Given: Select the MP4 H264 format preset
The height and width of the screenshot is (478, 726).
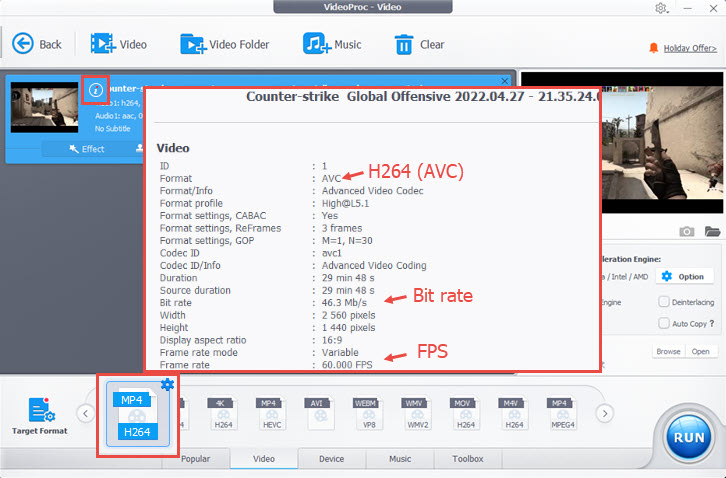Looking at the screenshot, I should coord(137,414).
